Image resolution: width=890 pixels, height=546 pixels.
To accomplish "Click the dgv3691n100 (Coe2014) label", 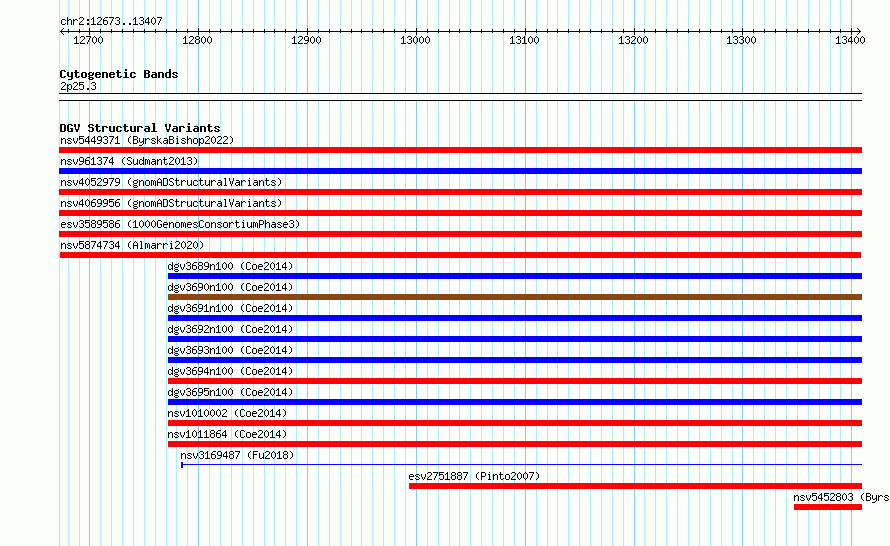I will 230,308.
